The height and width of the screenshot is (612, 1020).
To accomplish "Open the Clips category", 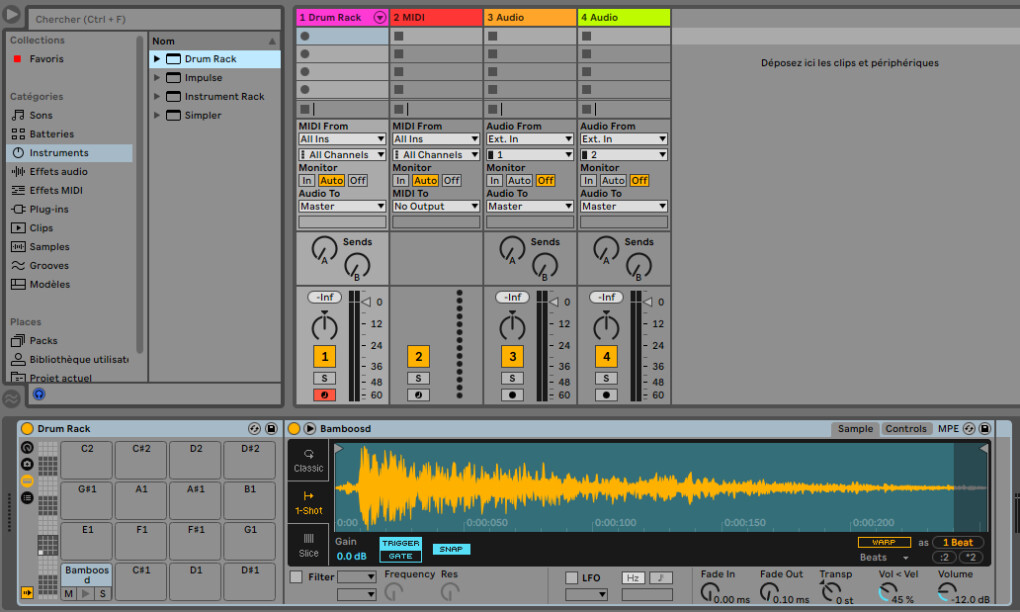I will pos(41,228).
